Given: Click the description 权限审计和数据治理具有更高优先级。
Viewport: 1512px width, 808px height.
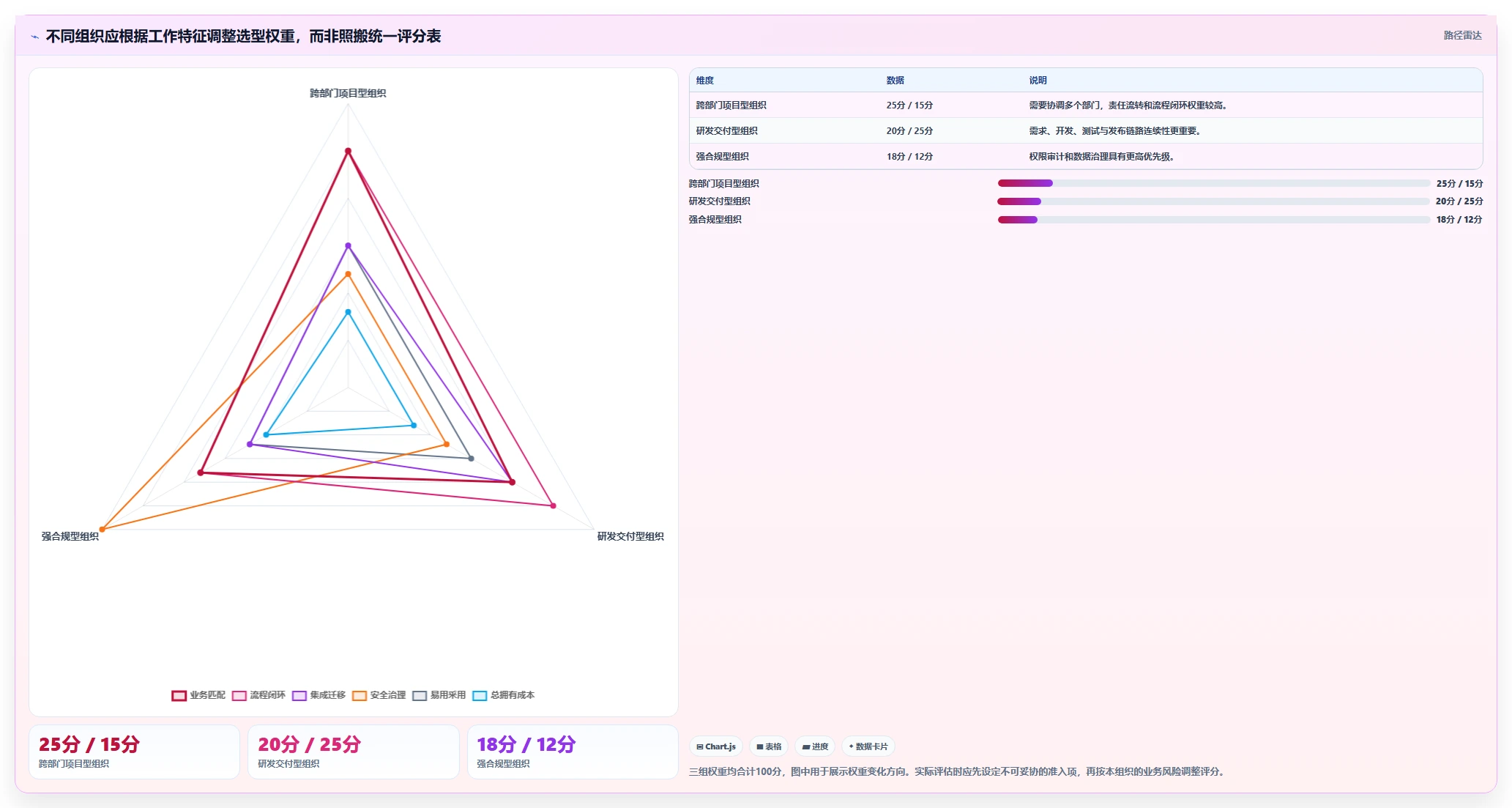Looking at the screenshot, I should (x=1103, y=157).
